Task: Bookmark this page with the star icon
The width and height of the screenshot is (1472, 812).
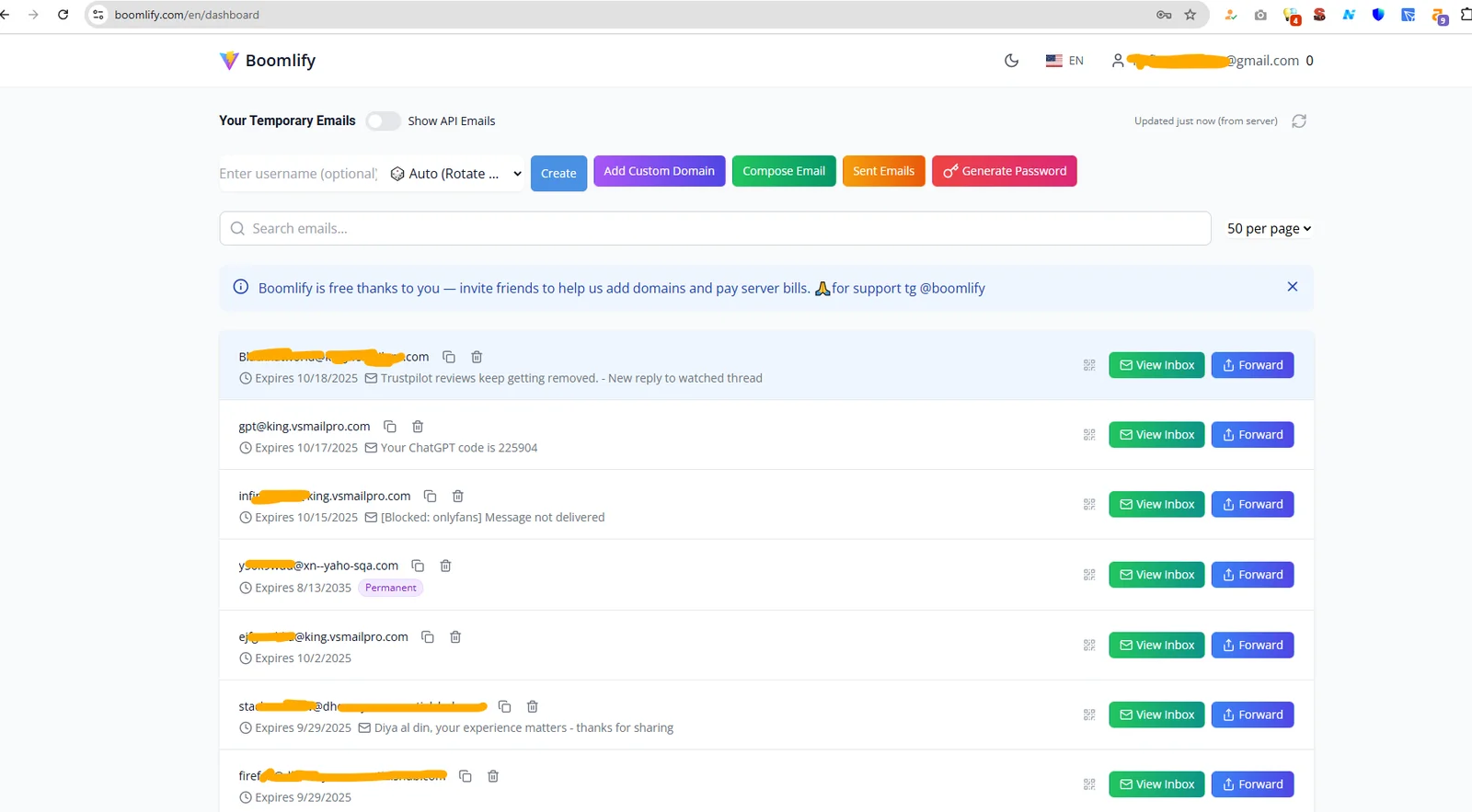Action: pos(1190,15)
